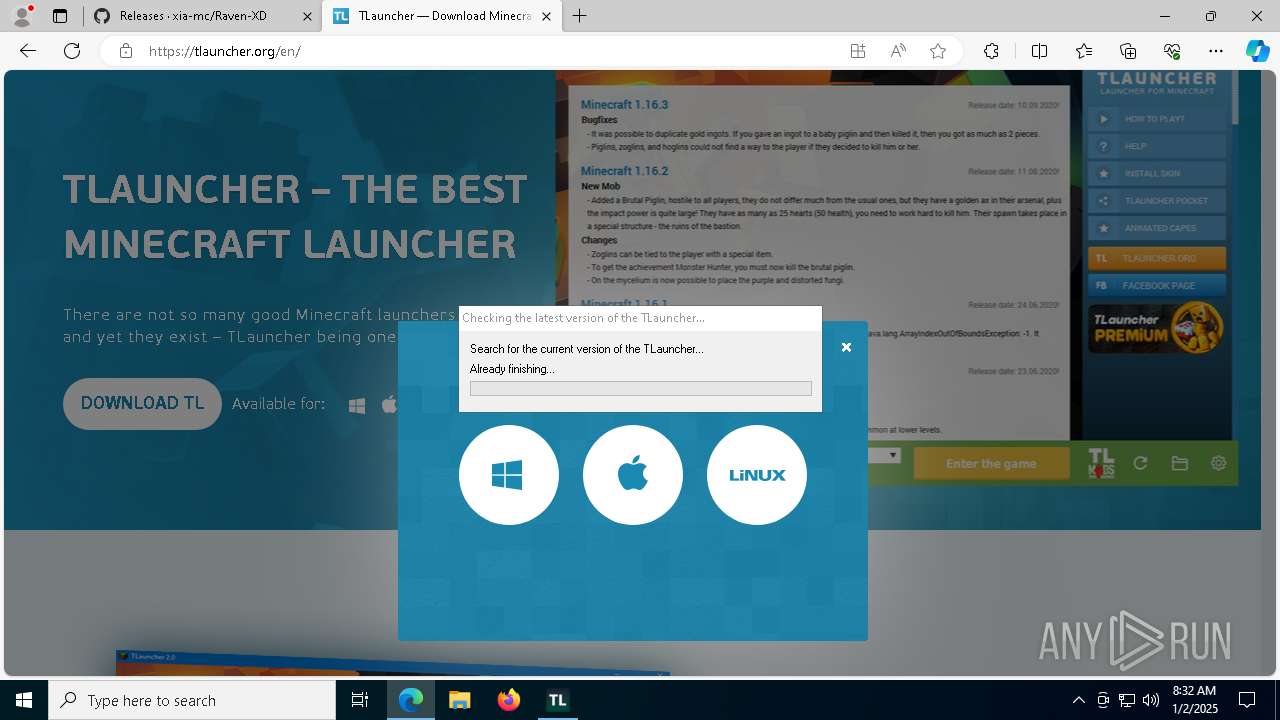Close the download popup with X
Viewport: 1280px width, 720px height.
pos(846,347)
